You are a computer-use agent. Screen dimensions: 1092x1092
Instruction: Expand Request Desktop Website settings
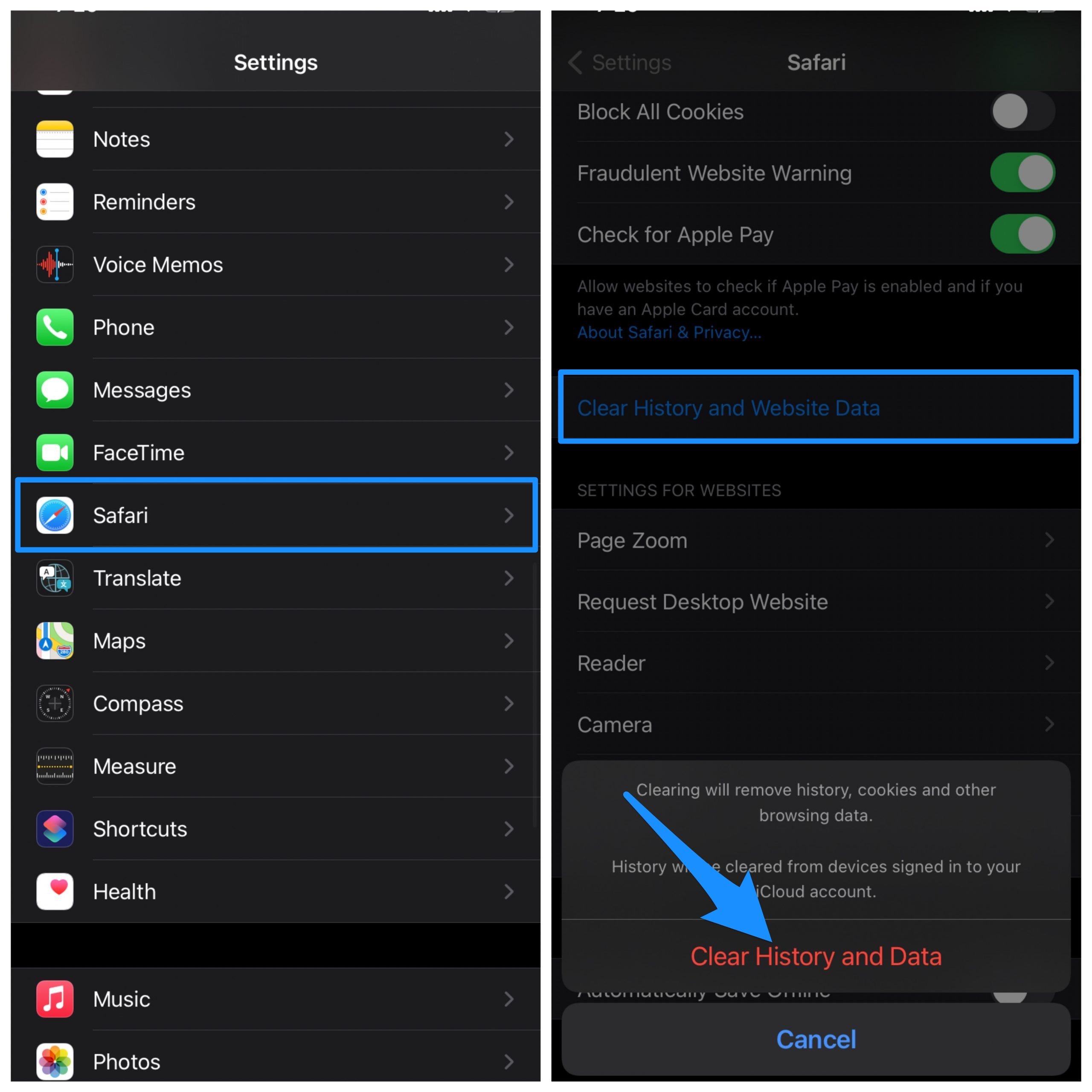820,601
